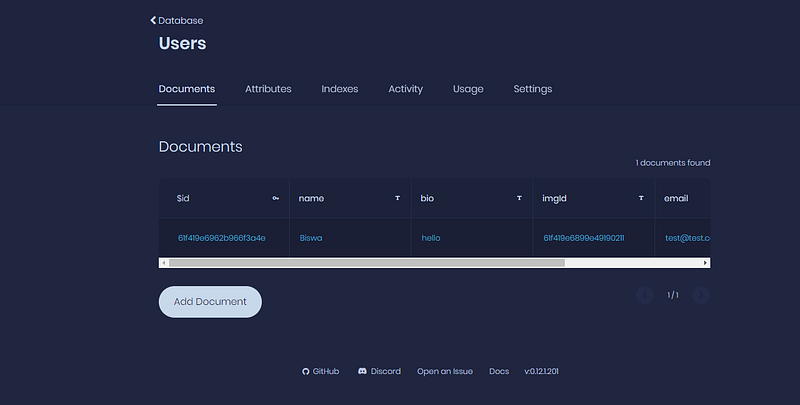Open collection Settings tab
The image size is (800, 405).
coord(533,89)
